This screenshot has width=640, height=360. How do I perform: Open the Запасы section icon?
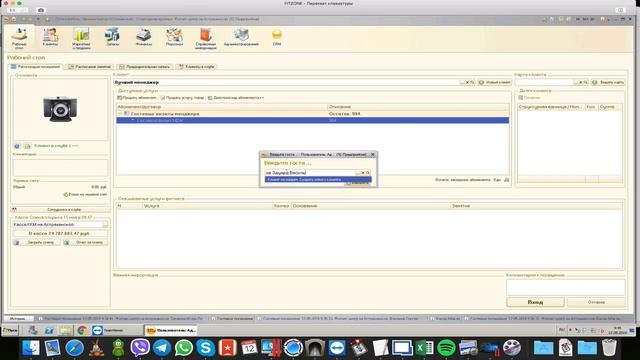tap(112, 37)
